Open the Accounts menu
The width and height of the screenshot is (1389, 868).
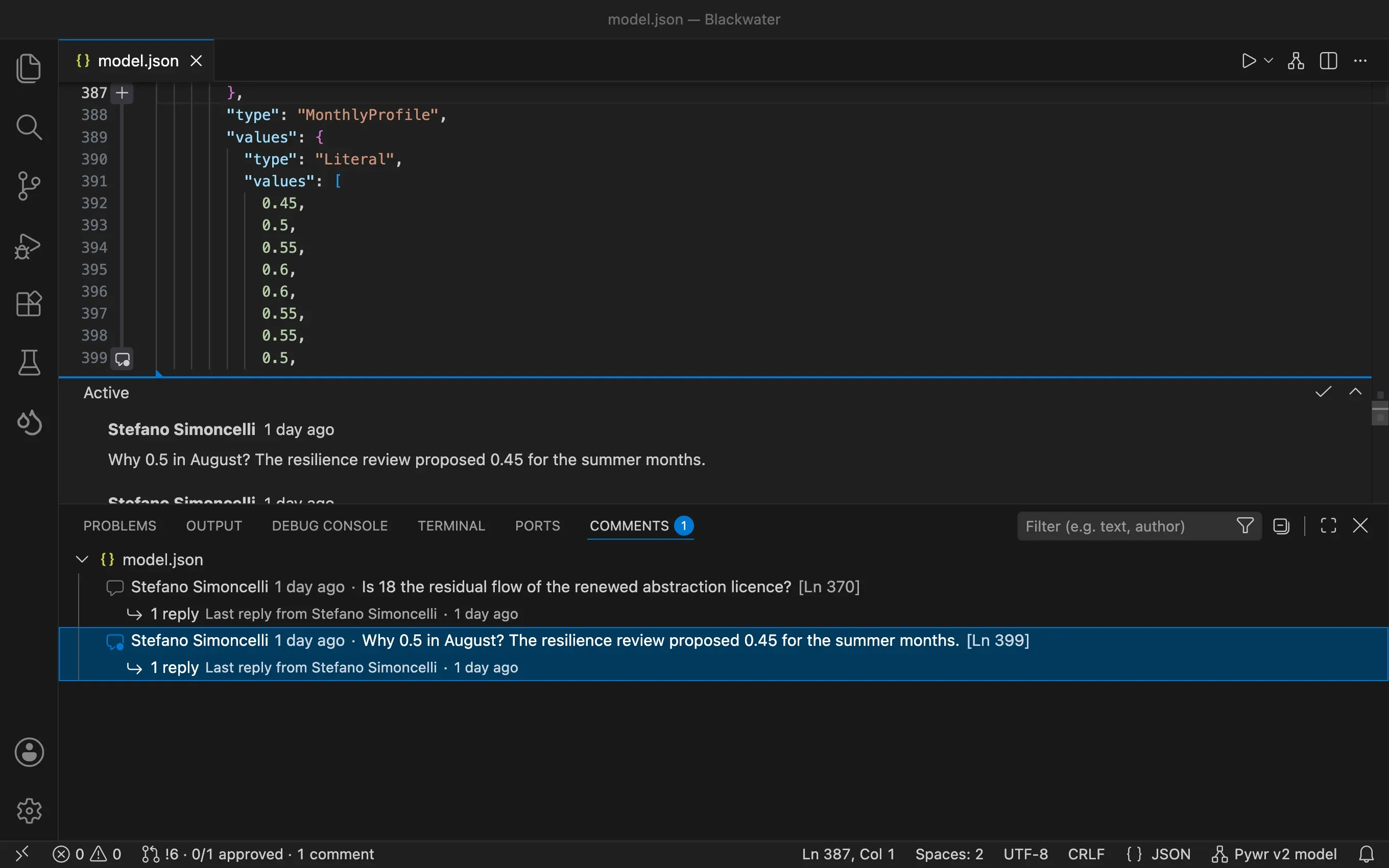29,752
